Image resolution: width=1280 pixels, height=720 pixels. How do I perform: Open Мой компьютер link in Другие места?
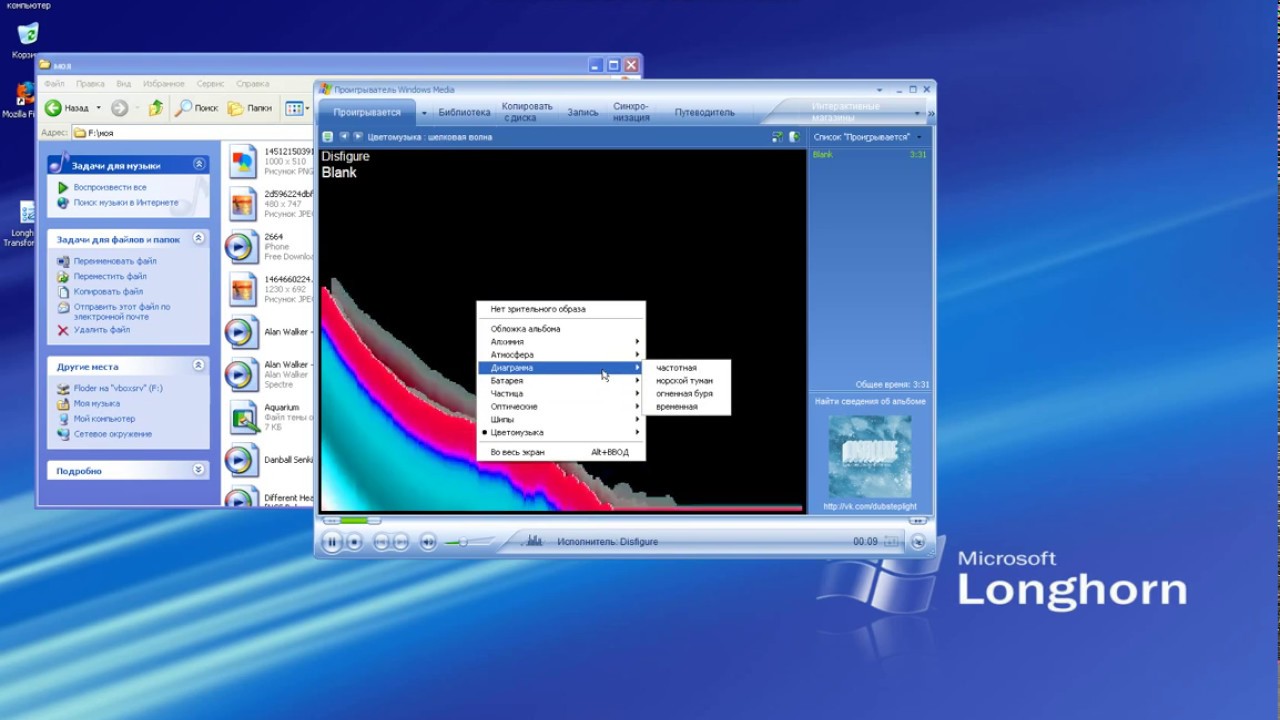click(x=104, y=419)
